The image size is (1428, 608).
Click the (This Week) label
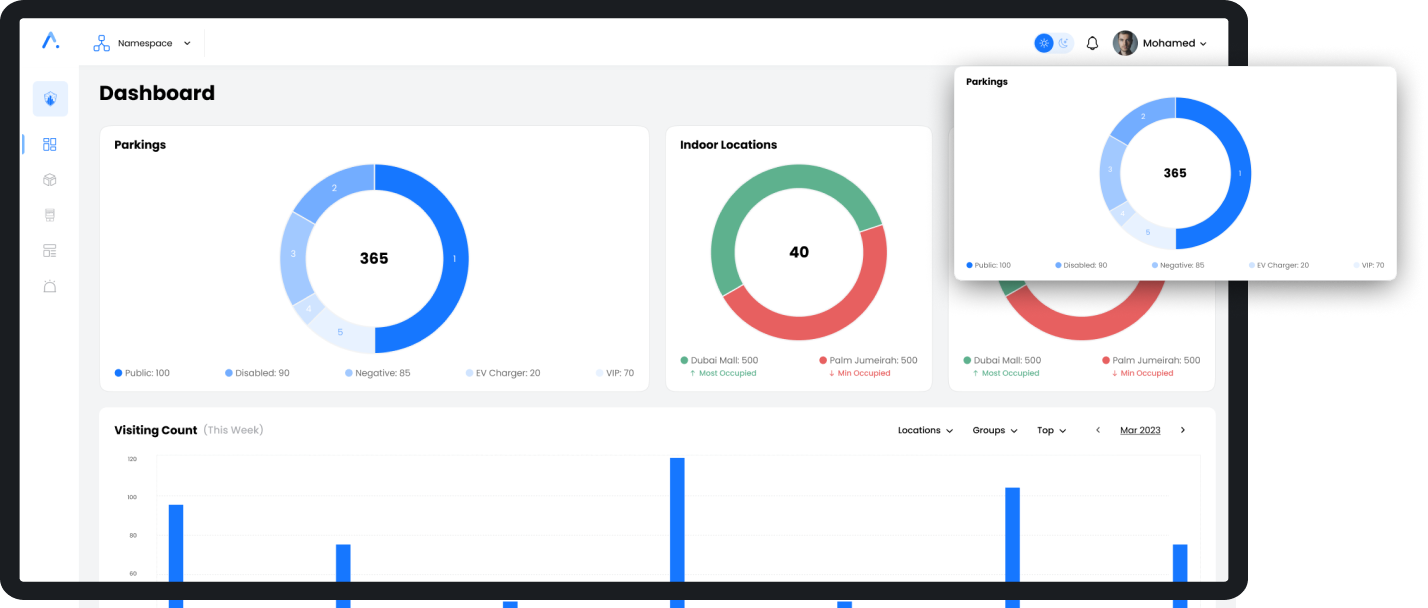click(233, 430)
